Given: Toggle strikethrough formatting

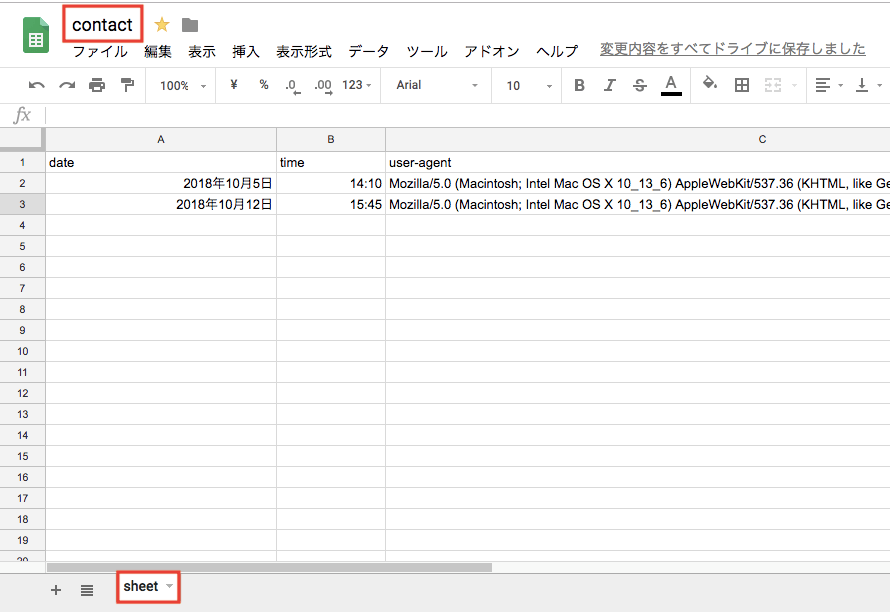Looking at the screenshot, I should [x=640, y=86].
